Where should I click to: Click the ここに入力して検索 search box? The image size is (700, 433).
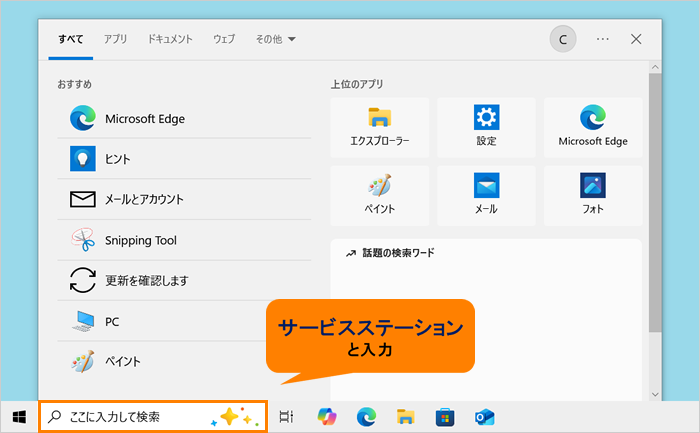153,417
